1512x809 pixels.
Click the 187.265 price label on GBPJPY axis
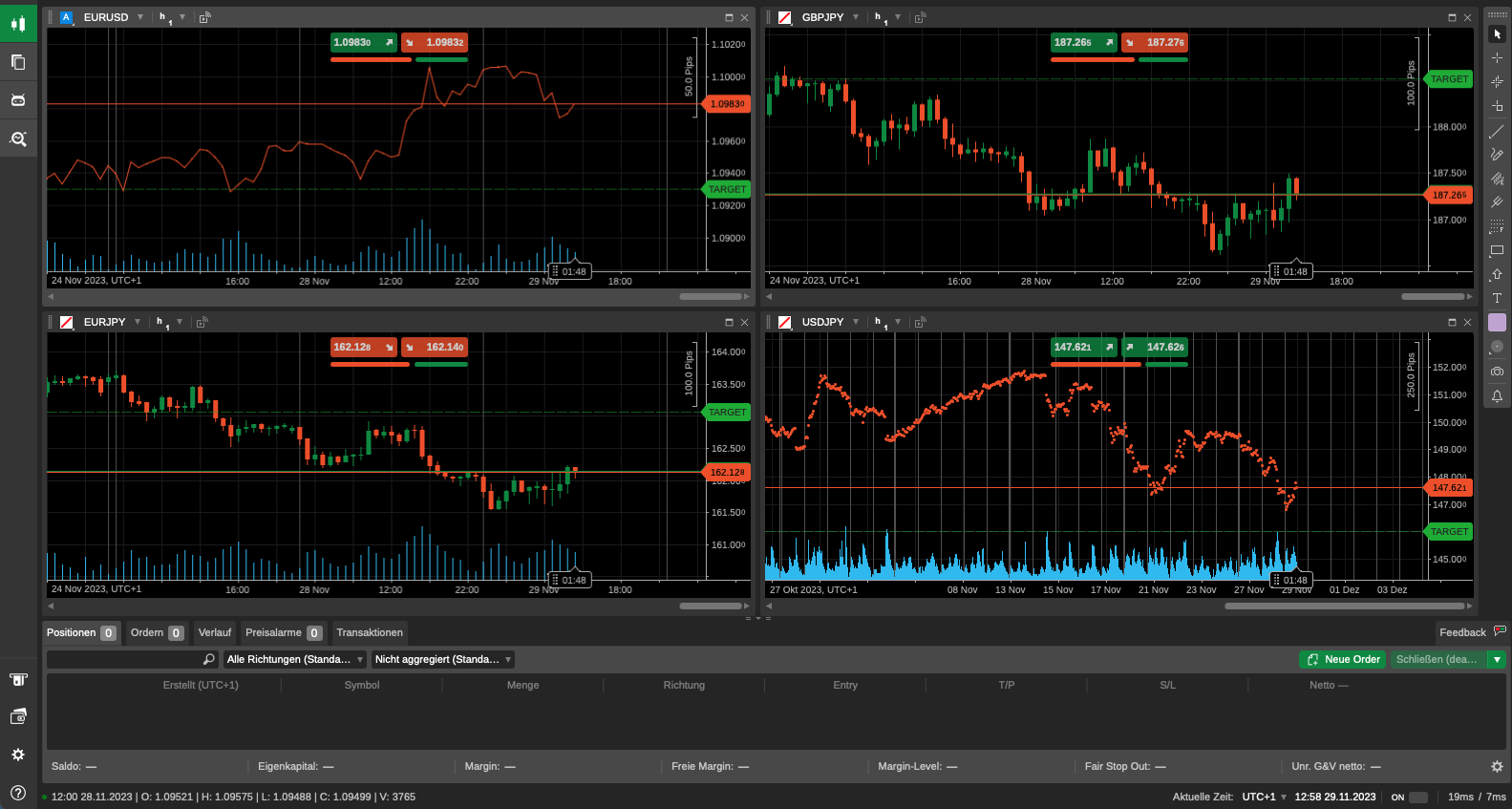(x=1449, y=195)
